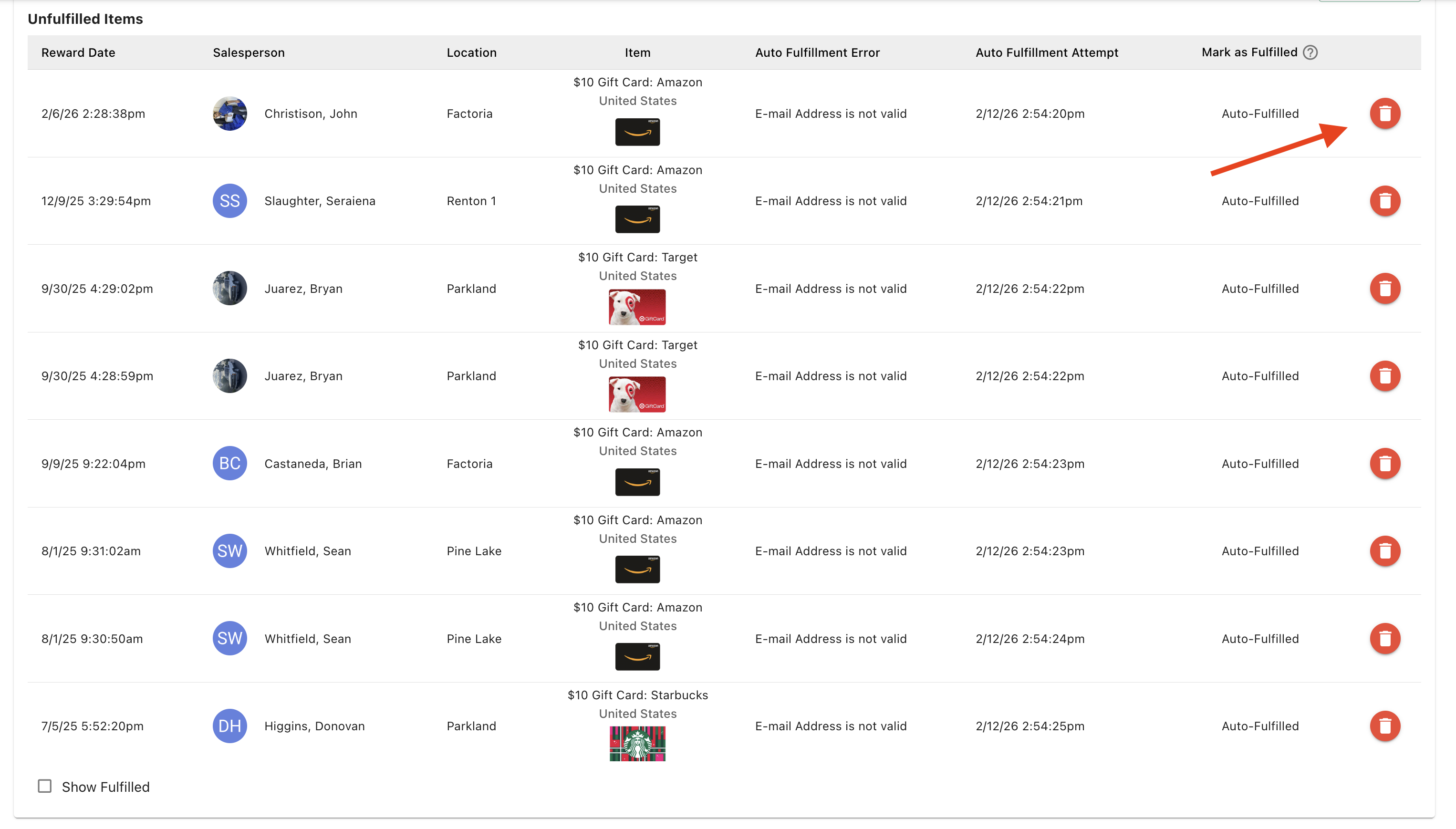Click the BC avatar for Castaneda, Brian
Image resolution: width=1456 pixels, height=829 pixels.
tap(229, 464)
